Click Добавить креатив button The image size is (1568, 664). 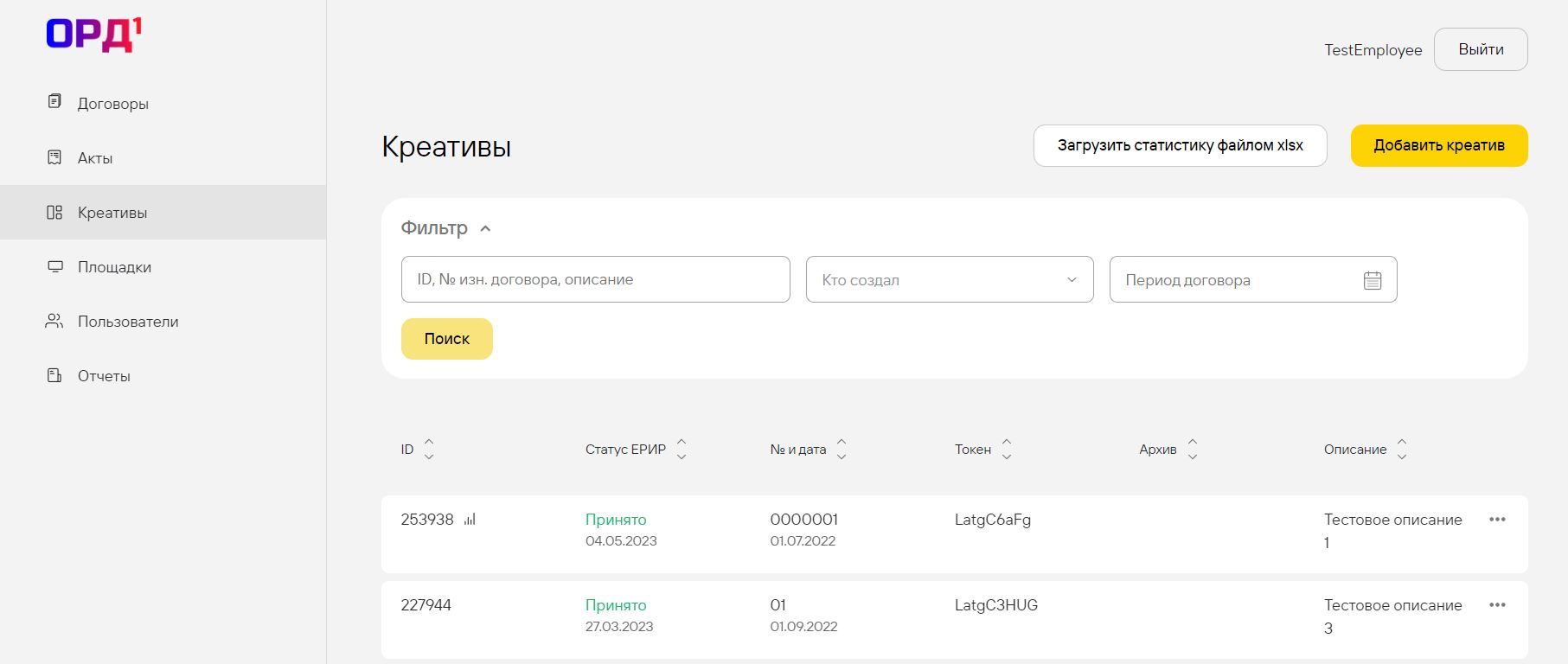click(1439, 145)
